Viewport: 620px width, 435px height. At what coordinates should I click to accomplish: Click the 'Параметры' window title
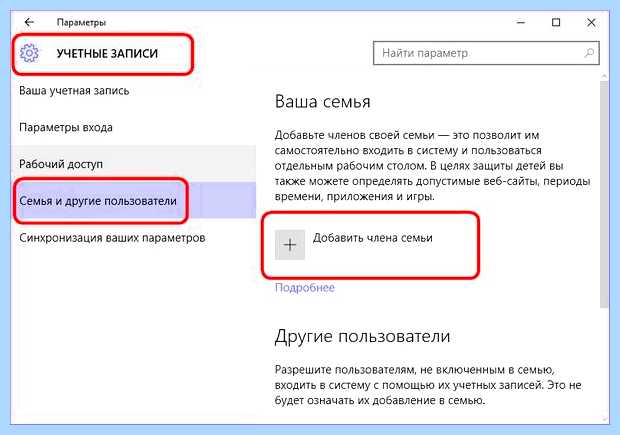coord(81,23)
